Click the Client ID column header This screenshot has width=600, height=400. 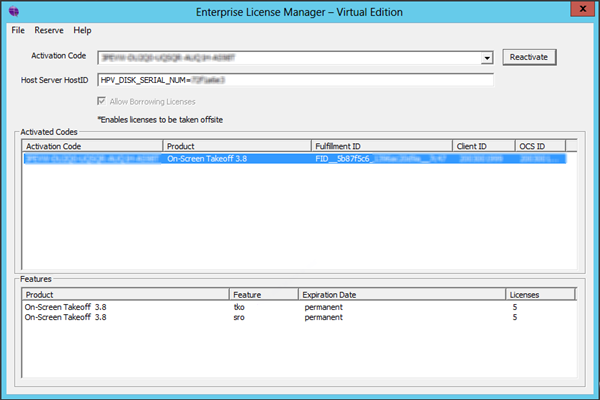pos(484,146)
